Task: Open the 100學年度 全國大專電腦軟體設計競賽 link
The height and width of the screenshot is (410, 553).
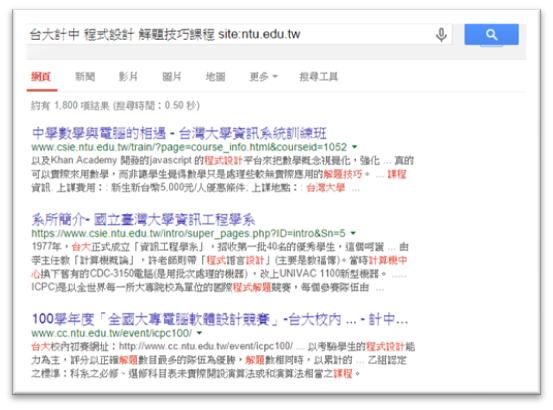Action: tap(220, 319)
